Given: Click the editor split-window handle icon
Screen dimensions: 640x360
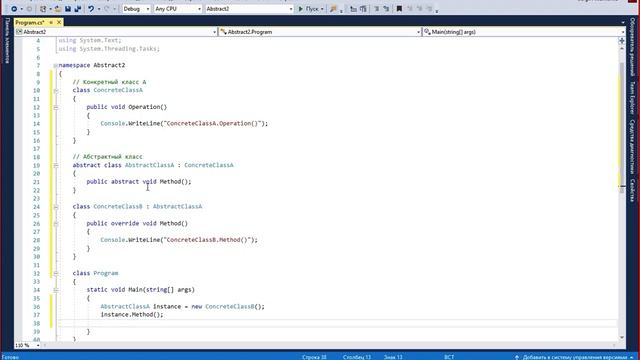Looking at the screenshot, I should 622,41.
